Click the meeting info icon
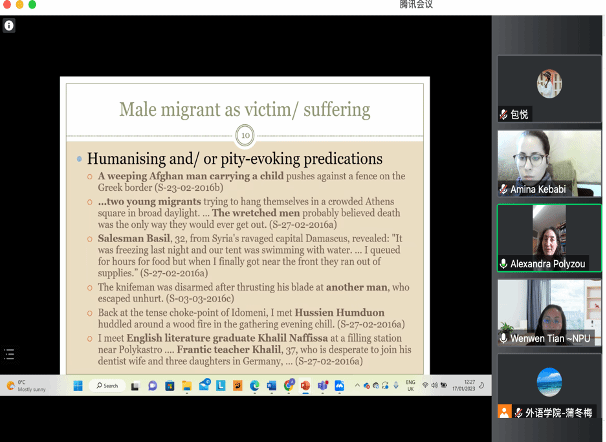Image resolution: width=606 pixels, height=442 pixels. coord(9,26)
